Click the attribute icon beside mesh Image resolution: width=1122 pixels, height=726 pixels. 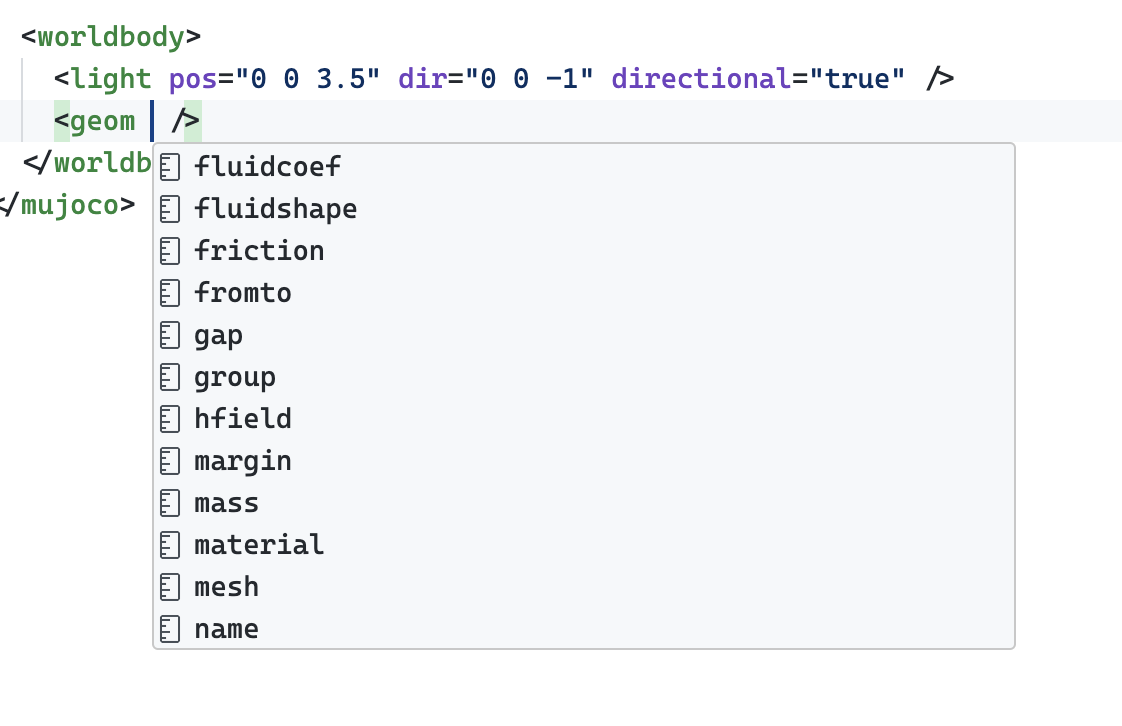coord(170,586)
